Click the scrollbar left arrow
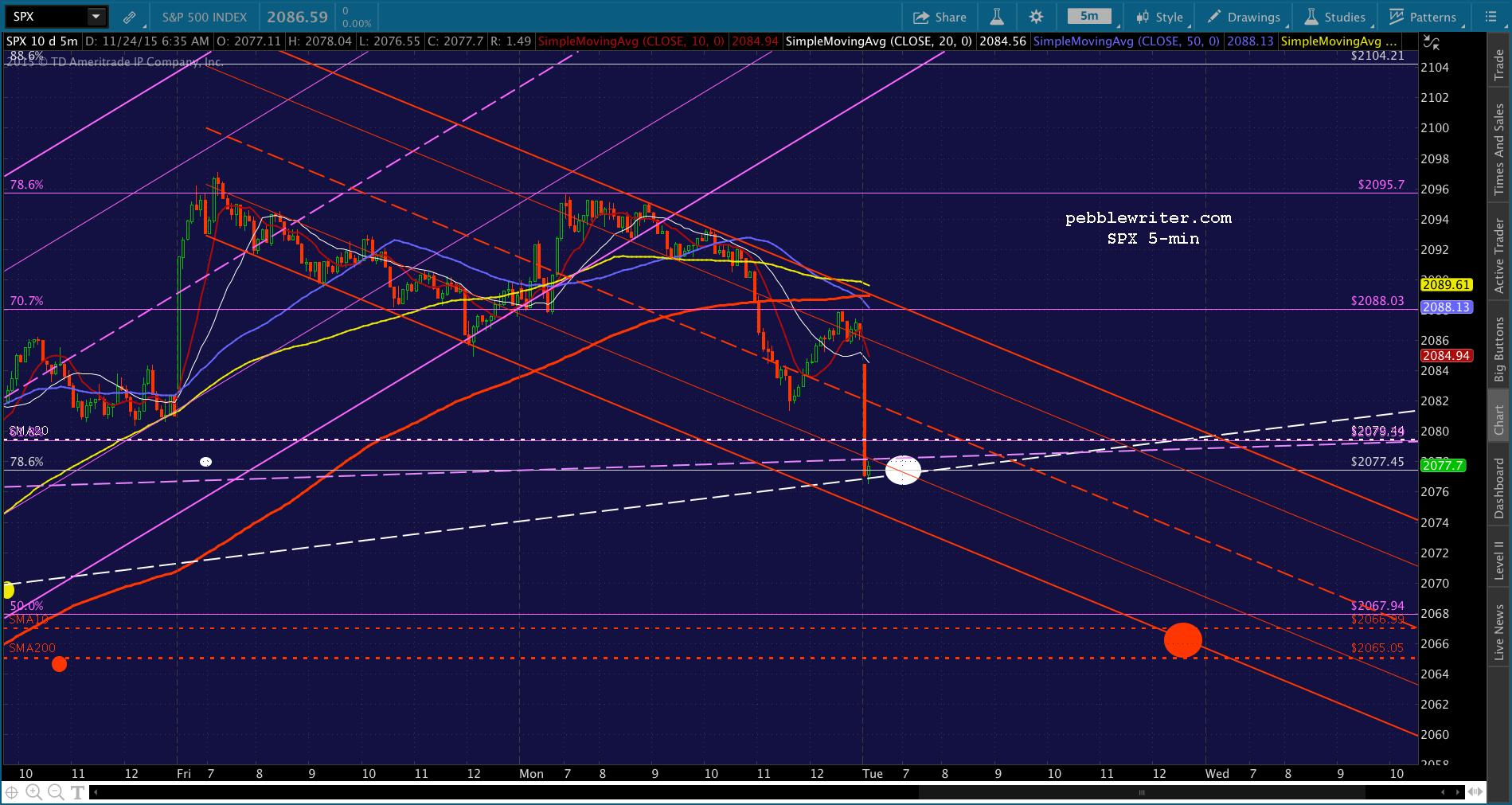Viewport: 1512px width, 805px height. pyautogui.click(x=96, y=792)
